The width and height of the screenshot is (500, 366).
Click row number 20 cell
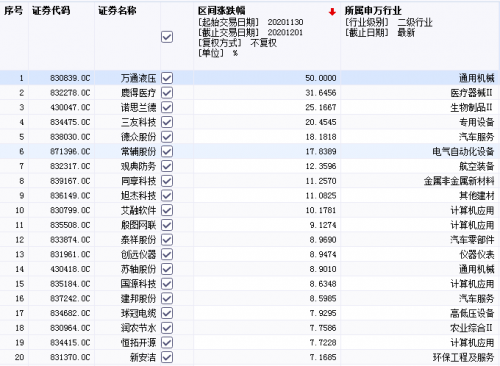19,357
